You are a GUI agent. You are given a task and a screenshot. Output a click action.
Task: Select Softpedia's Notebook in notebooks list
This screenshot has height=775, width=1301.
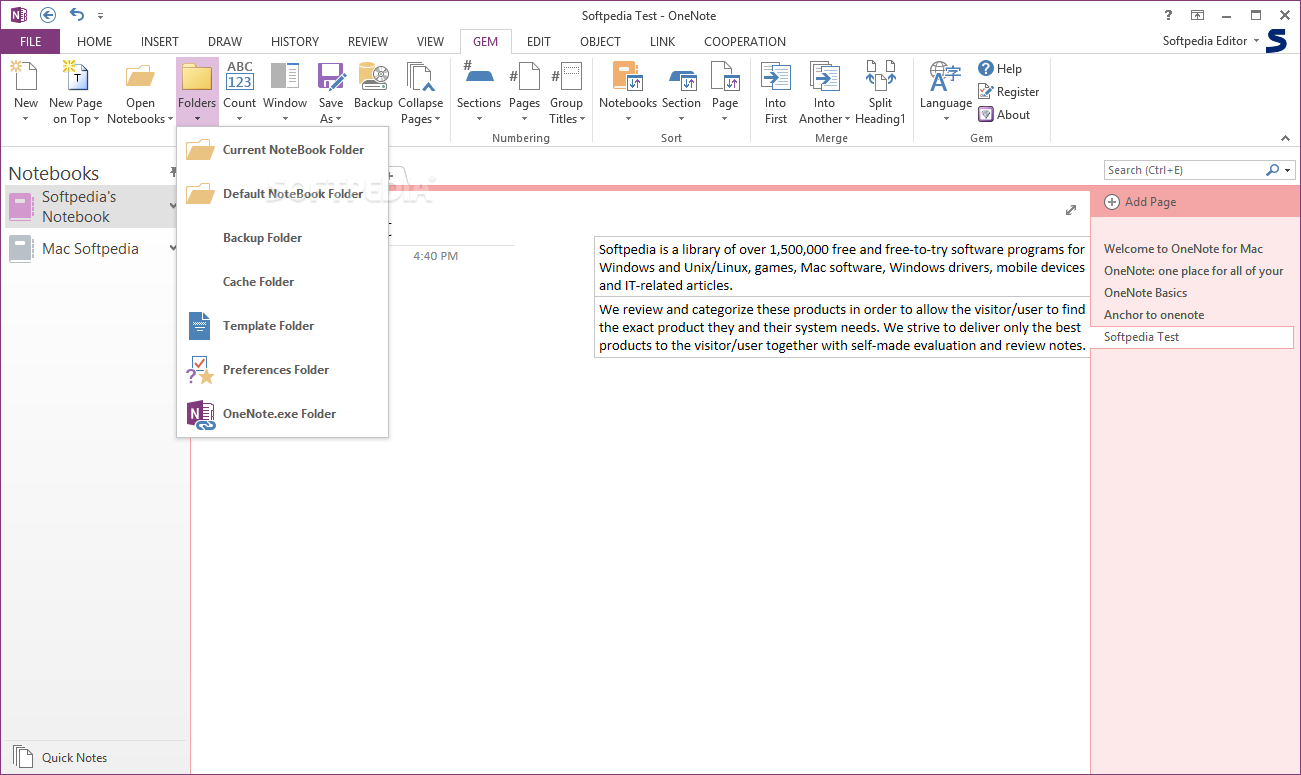coord(93,207)
